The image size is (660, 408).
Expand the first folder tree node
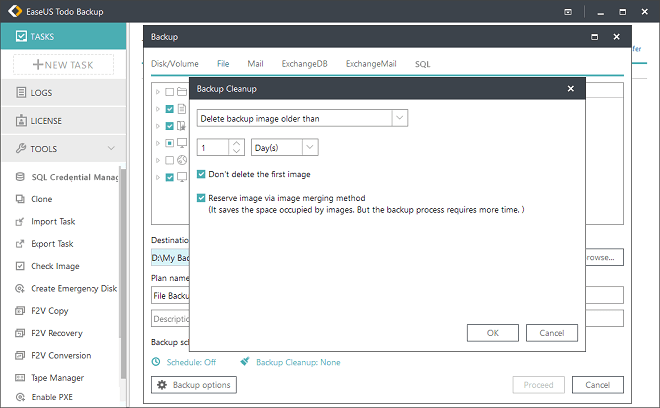click(x=158, y=92)
